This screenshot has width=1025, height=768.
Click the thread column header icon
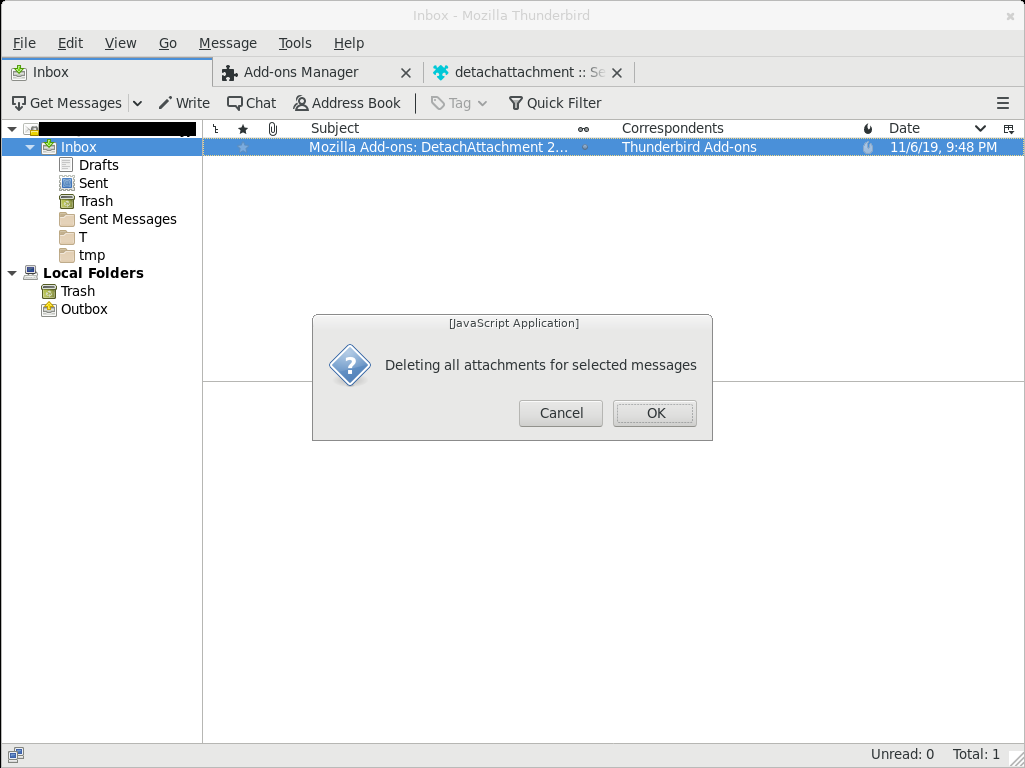click(x=216, y=129)
